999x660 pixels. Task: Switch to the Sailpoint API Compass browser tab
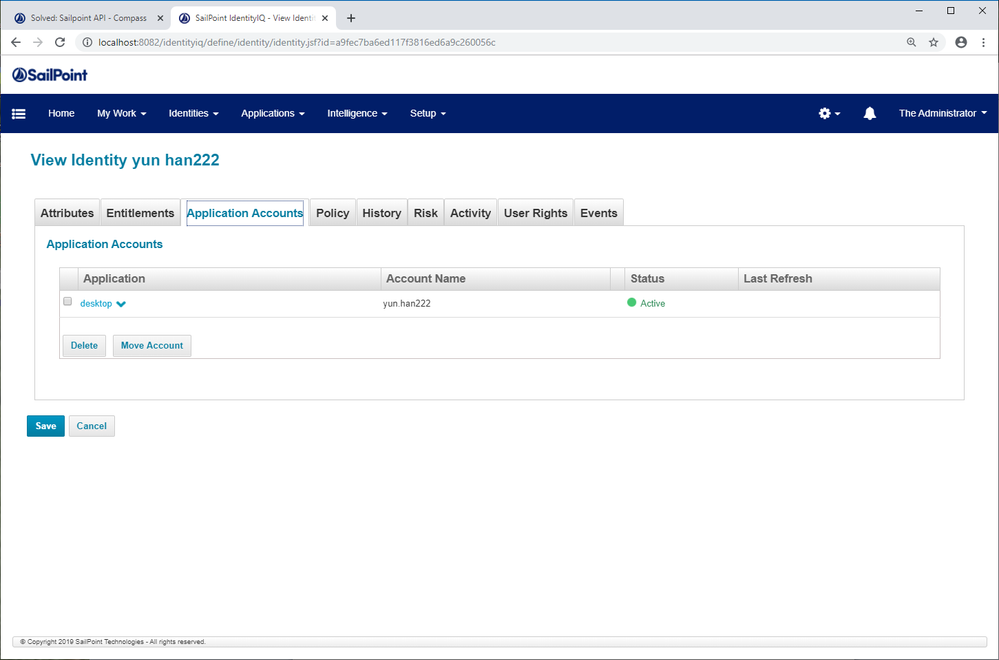point(85,18)
